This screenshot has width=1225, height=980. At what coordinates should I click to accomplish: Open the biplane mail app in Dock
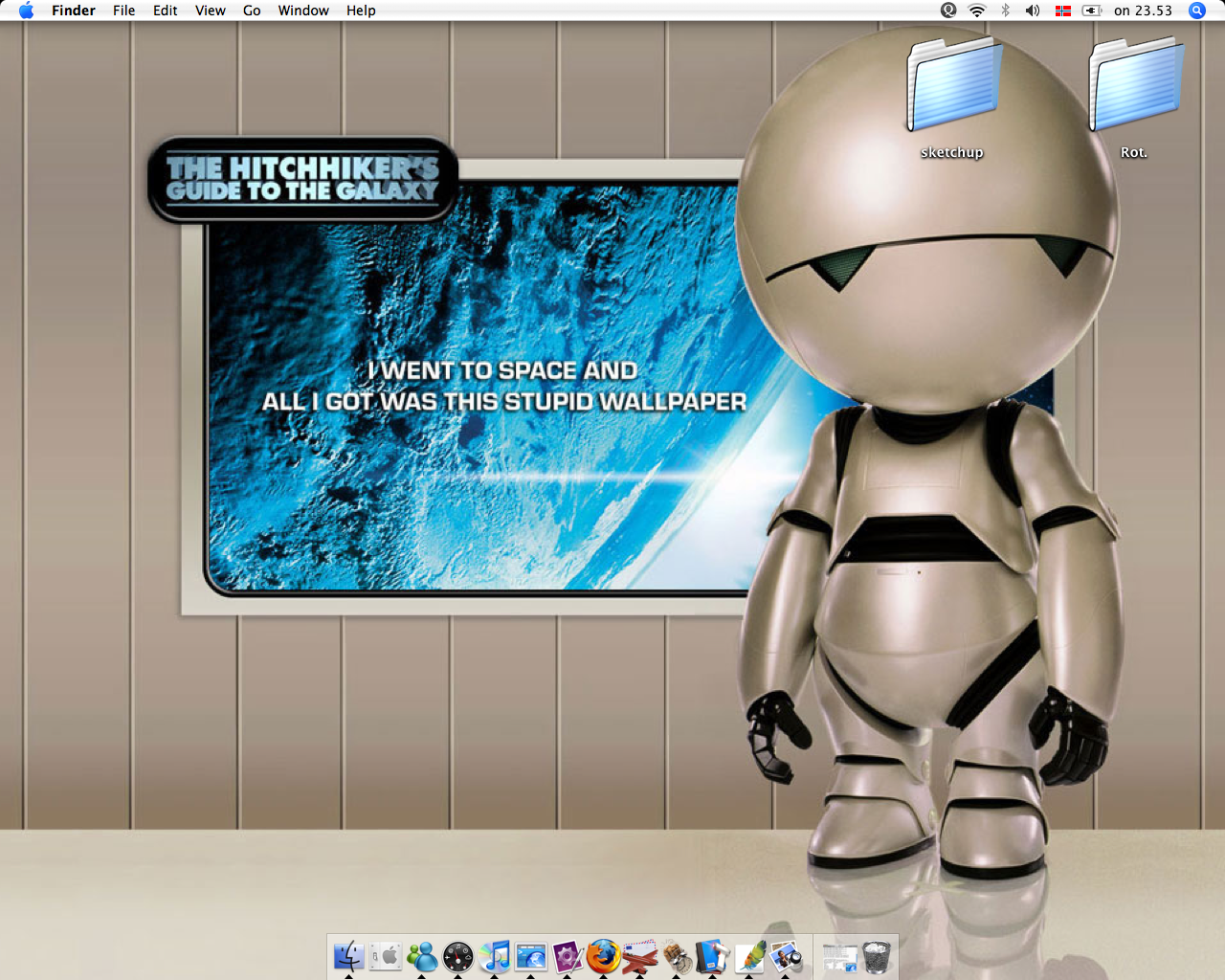[x=640, y=956]
